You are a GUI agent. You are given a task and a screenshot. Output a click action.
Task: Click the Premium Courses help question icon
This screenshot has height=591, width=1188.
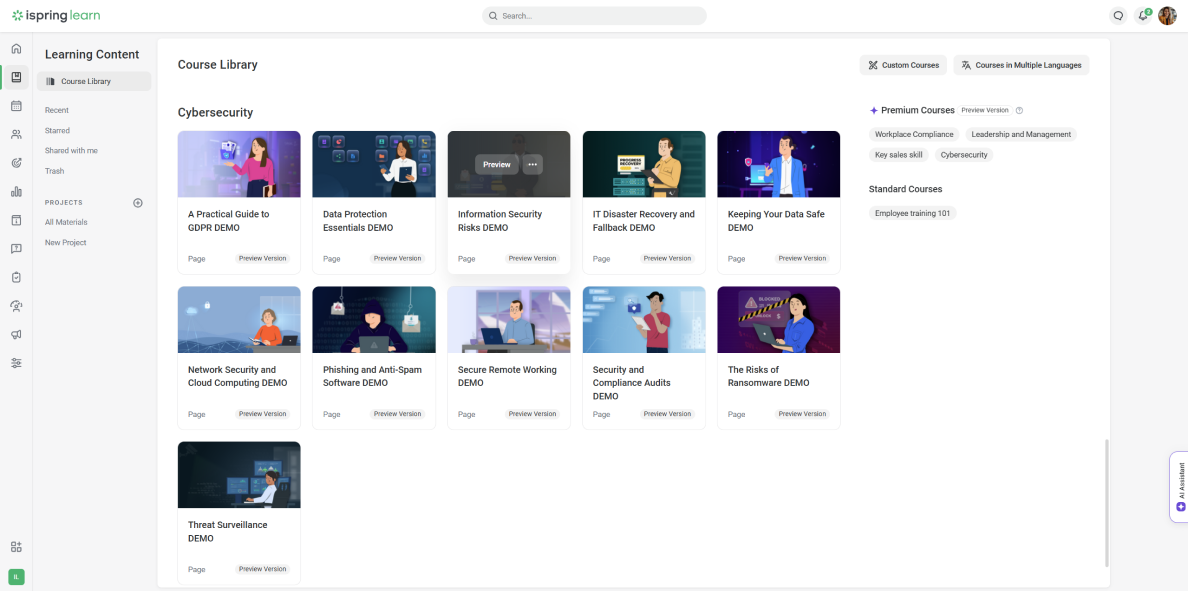(1019, 111)
